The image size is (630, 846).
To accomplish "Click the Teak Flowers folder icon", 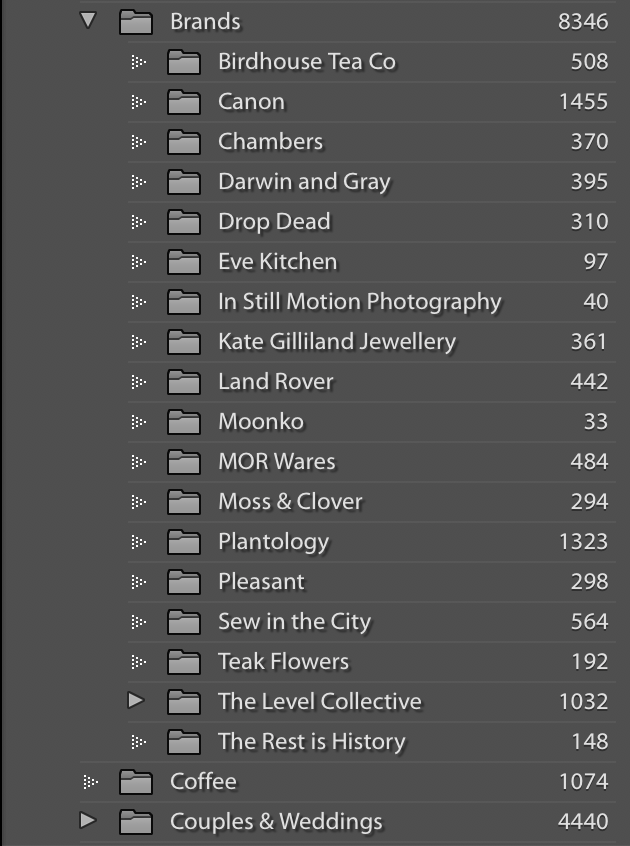I will click(x=184, y=661).
